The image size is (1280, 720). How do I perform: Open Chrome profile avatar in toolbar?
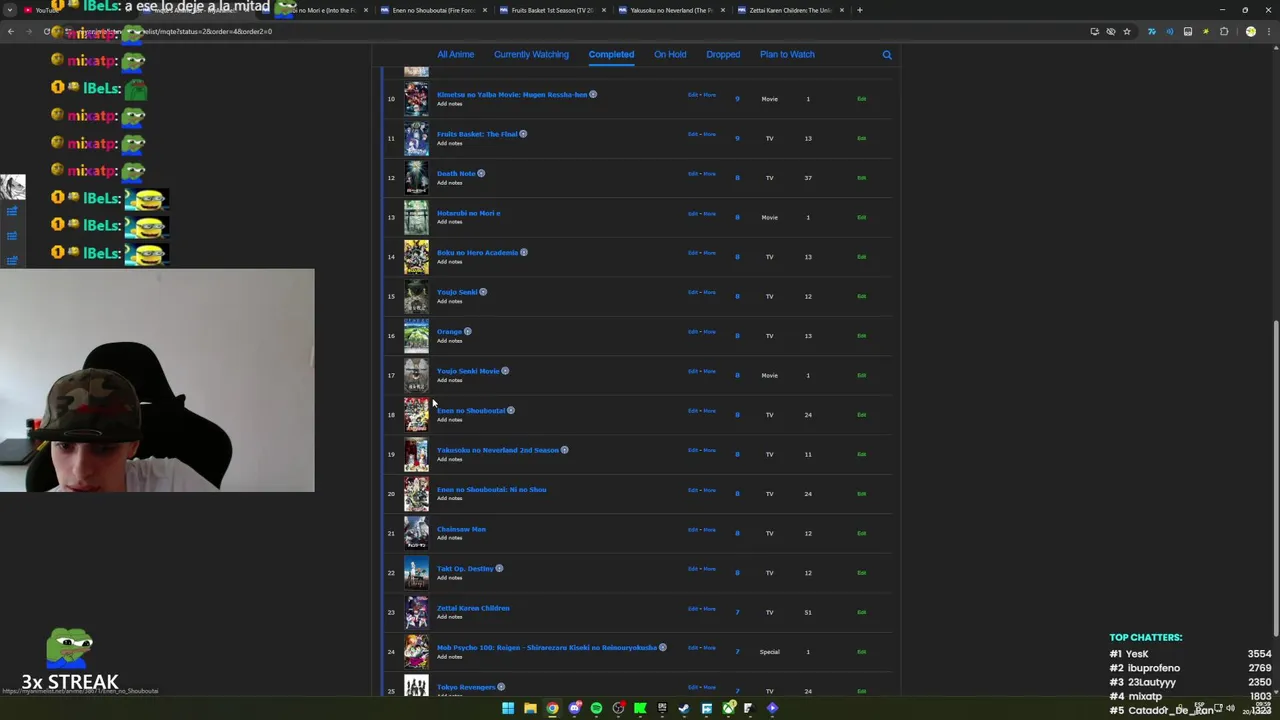[x=1250, y=31]
